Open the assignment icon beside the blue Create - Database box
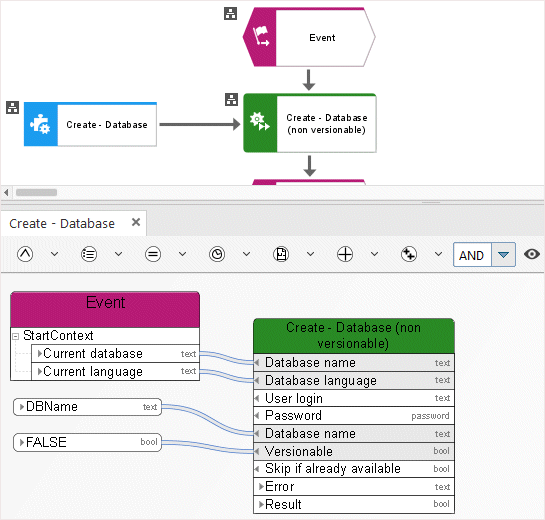The height and width of the screenshot is (520, 545). tap(13, 107)
